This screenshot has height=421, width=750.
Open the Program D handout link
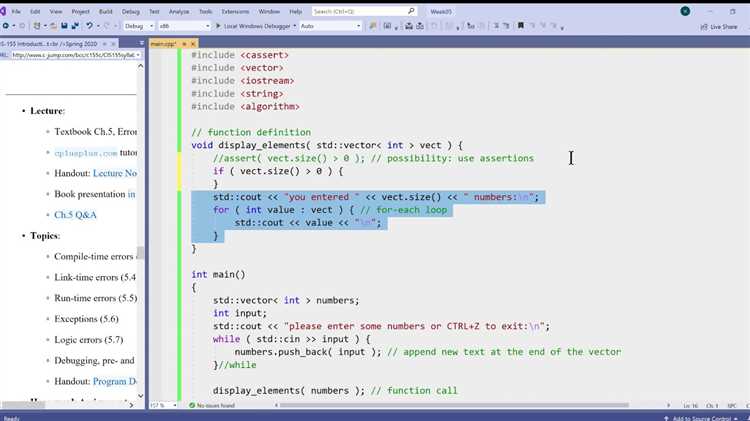click(x=115, y=381)
